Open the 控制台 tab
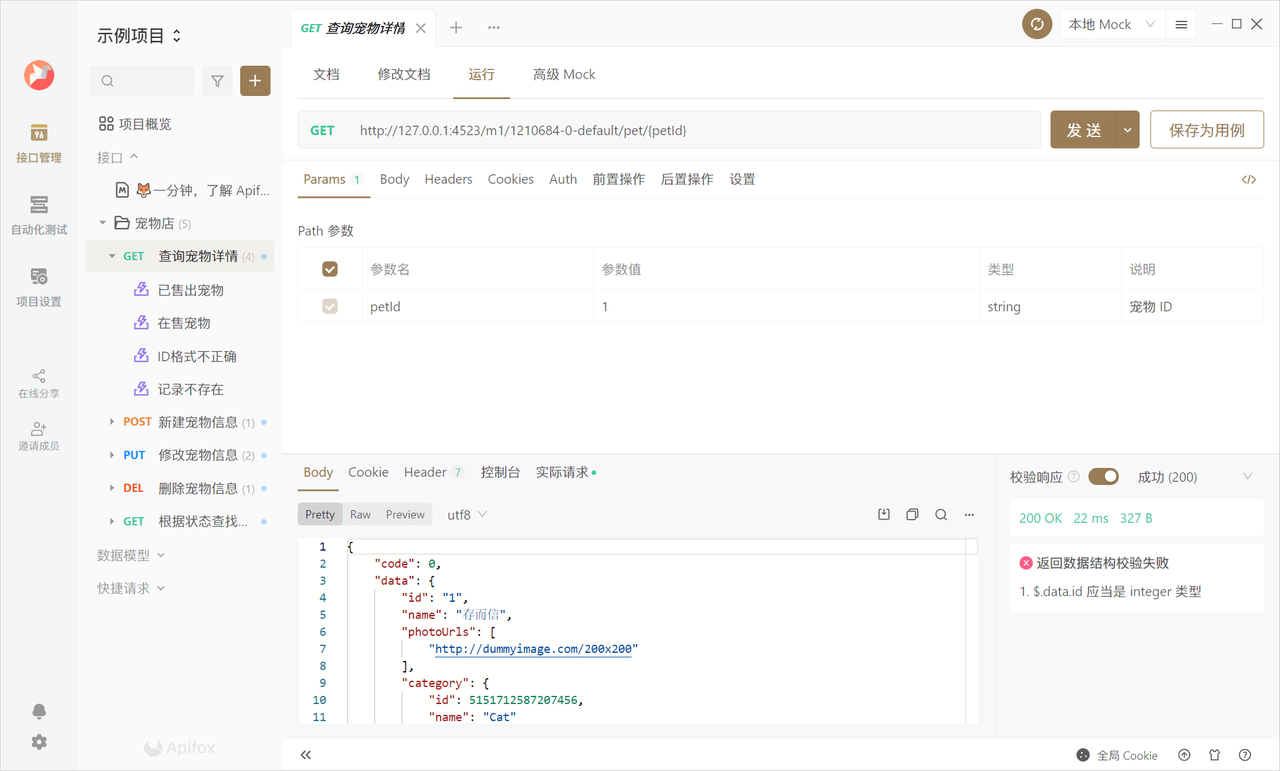 click(500, 472)
